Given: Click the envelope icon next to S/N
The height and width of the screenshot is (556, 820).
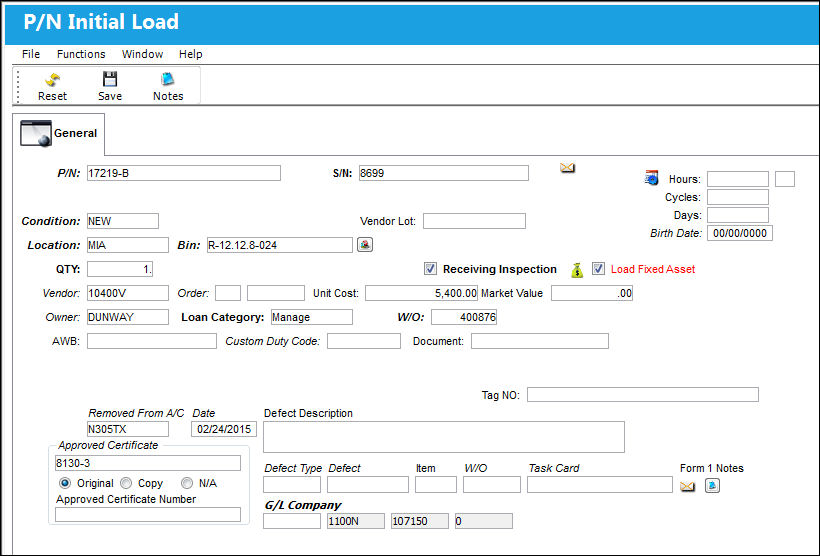Looking at the screenshot, I should (567, 167).
